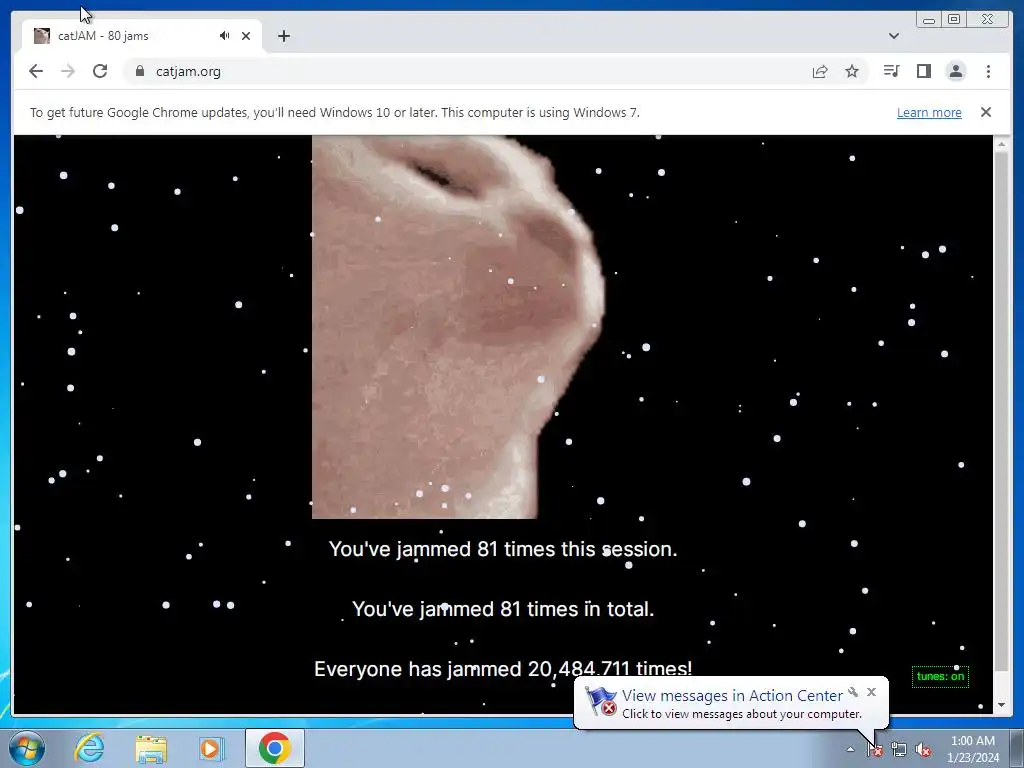
Task: Open Windows Explorer from the taskbar
Action: (x=151, y=748)
